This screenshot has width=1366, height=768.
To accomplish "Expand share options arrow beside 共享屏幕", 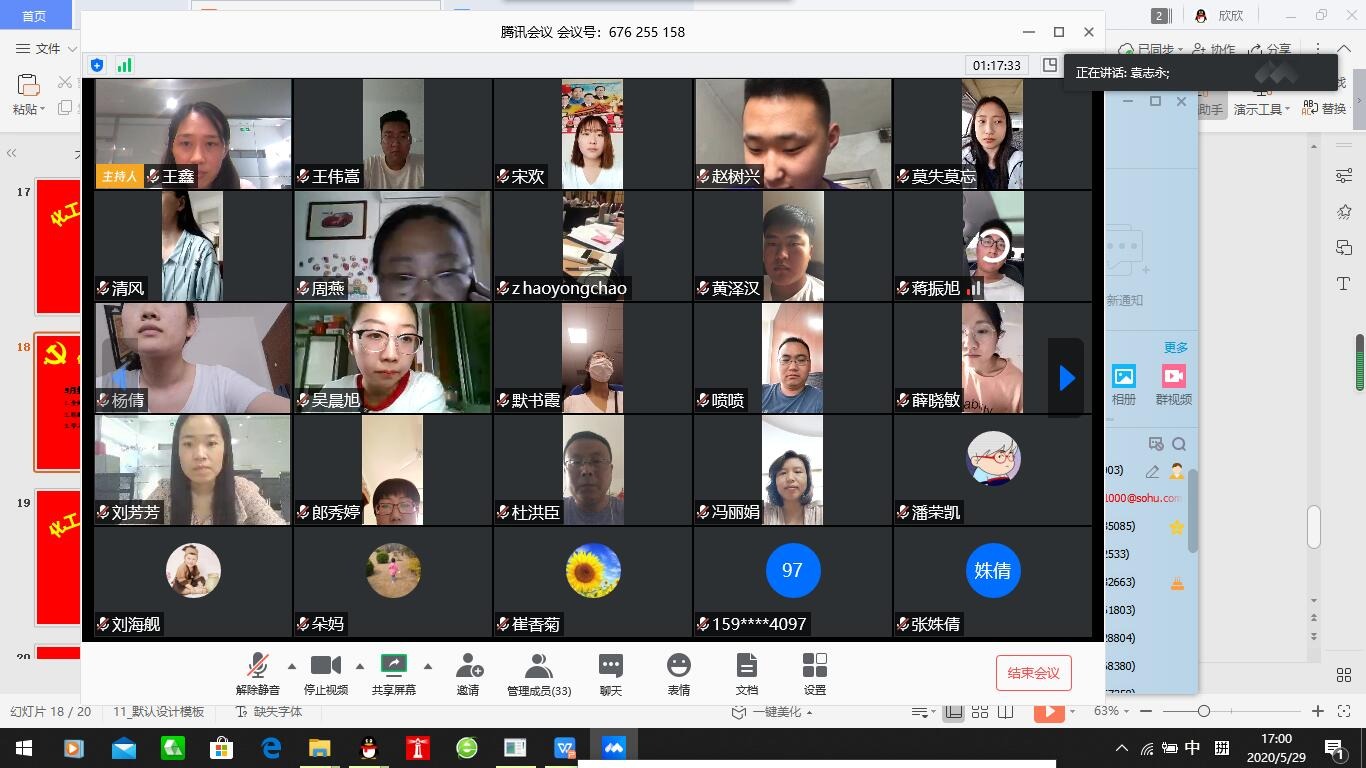I will [x=428, y=666].
